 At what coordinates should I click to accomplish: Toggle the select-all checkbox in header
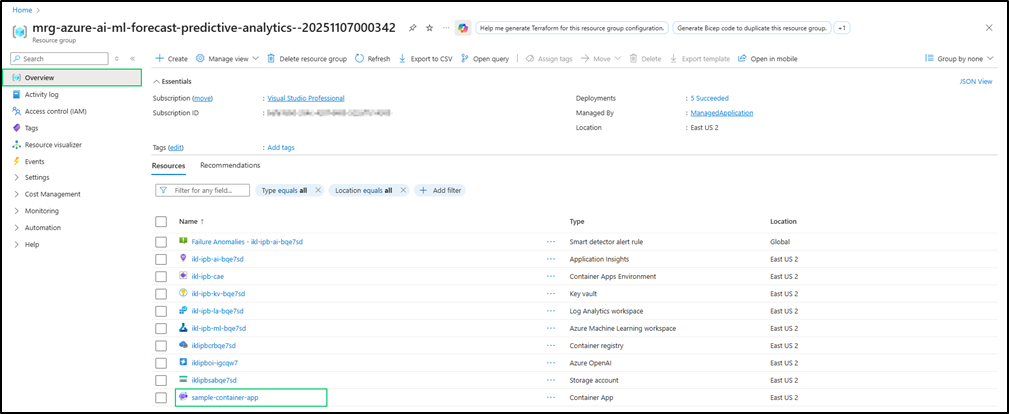tap(161, 221)
